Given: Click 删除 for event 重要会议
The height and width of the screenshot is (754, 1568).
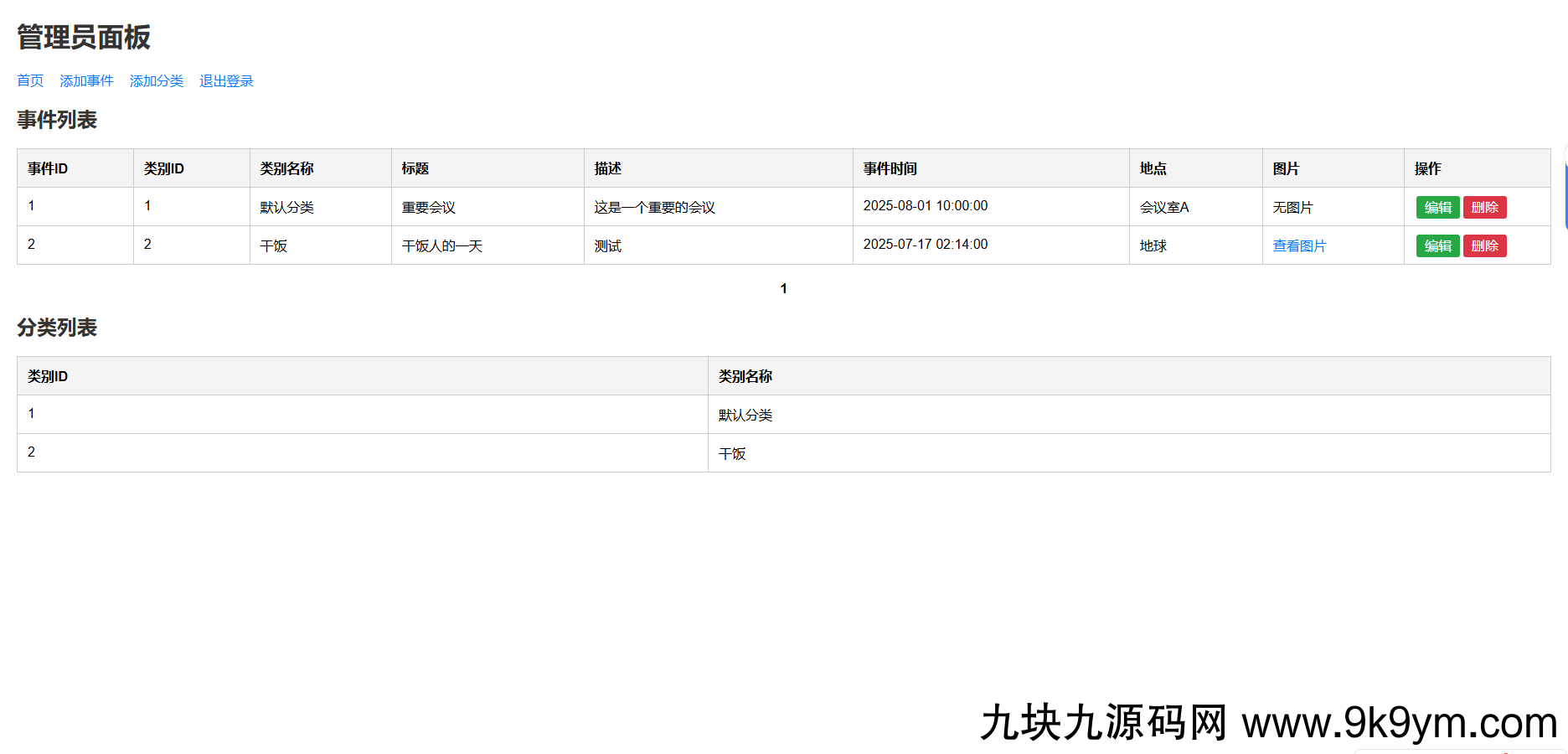Looking at the screenshot, I should point(1484,207).
